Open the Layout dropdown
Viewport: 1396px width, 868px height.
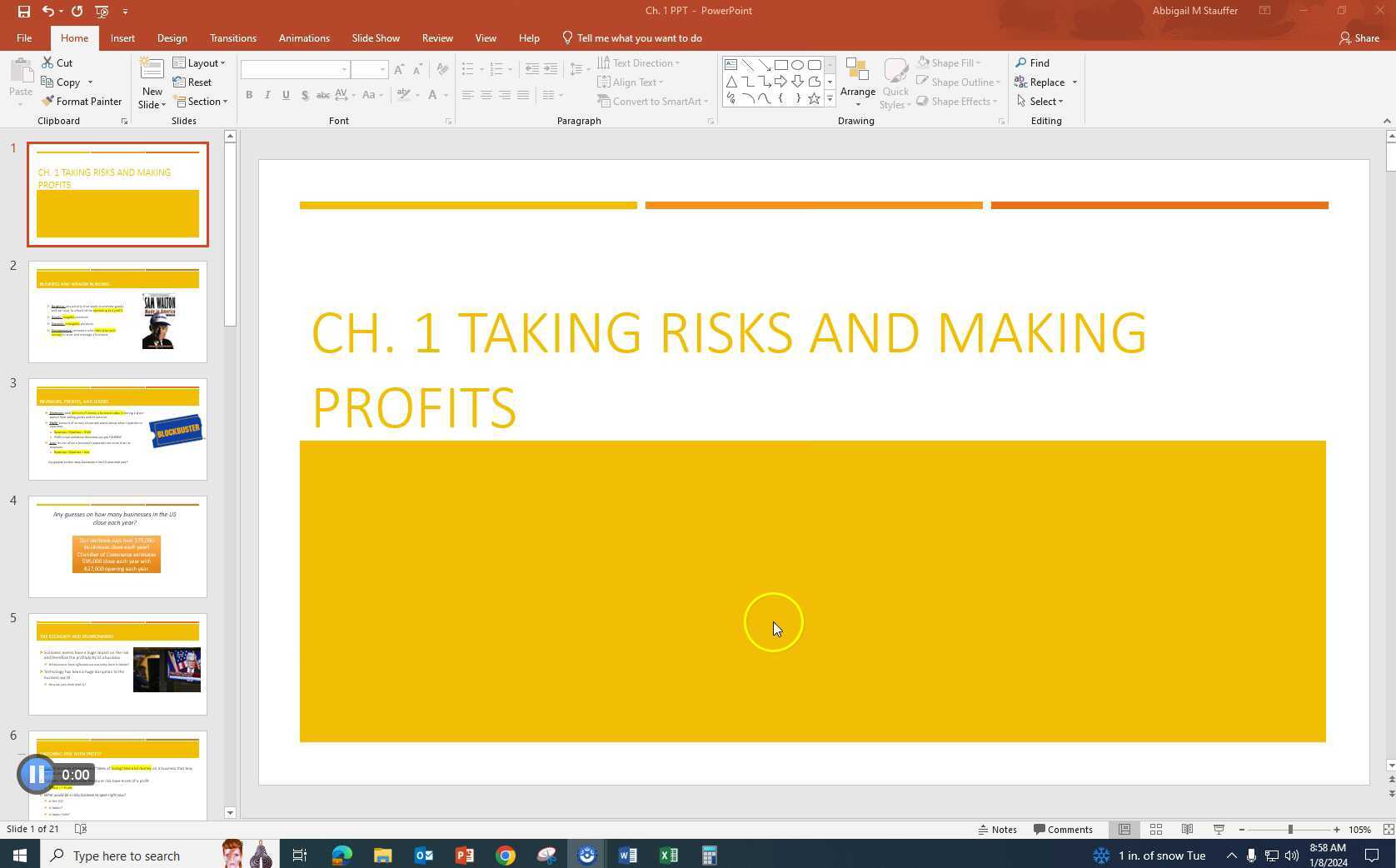(200, 62)
